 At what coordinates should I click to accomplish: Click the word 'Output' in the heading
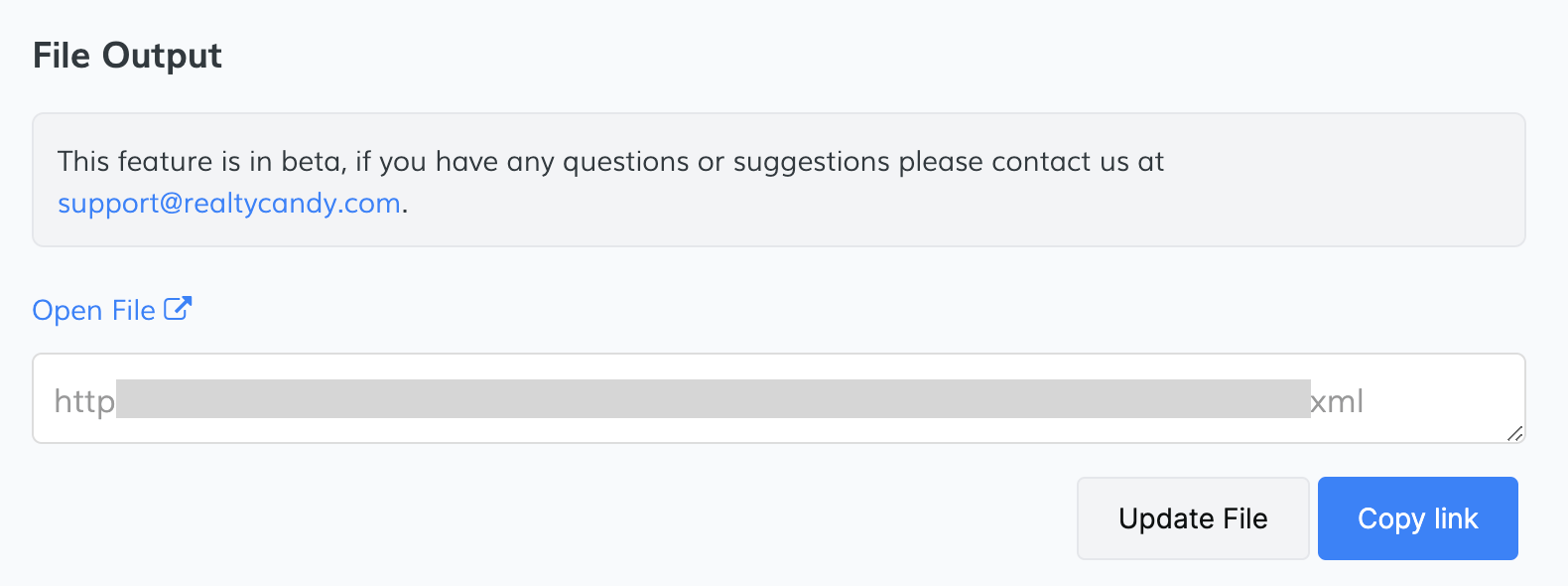pos(162,56)
